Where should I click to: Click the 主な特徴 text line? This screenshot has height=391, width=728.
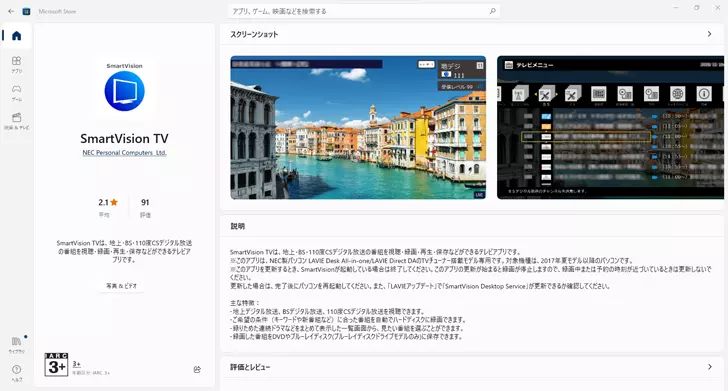[245, 303]
